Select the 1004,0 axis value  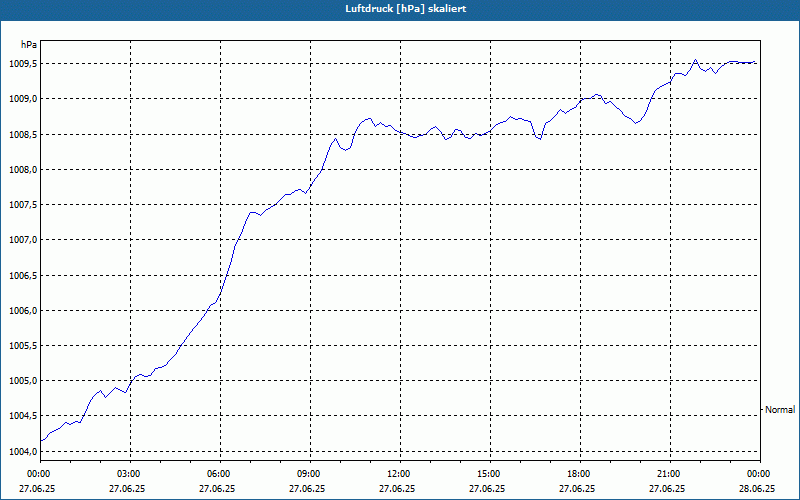coord(23,452)
